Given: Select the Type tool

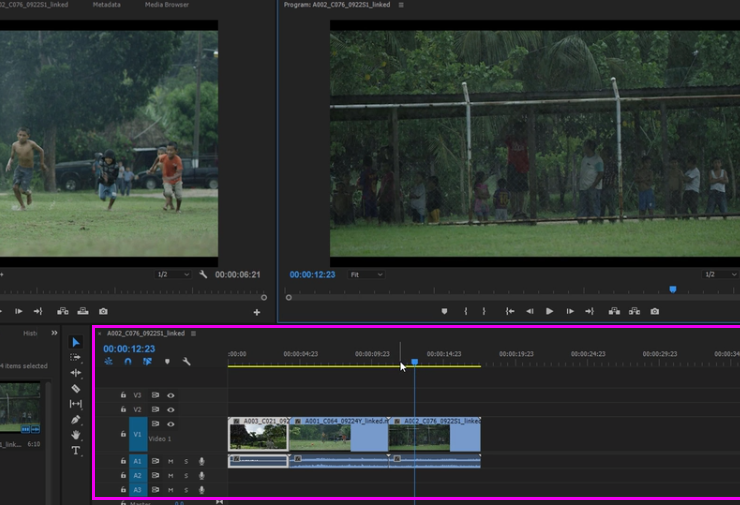Looking at the screenshot, I should pyautogui.click(x=76, y=450).
